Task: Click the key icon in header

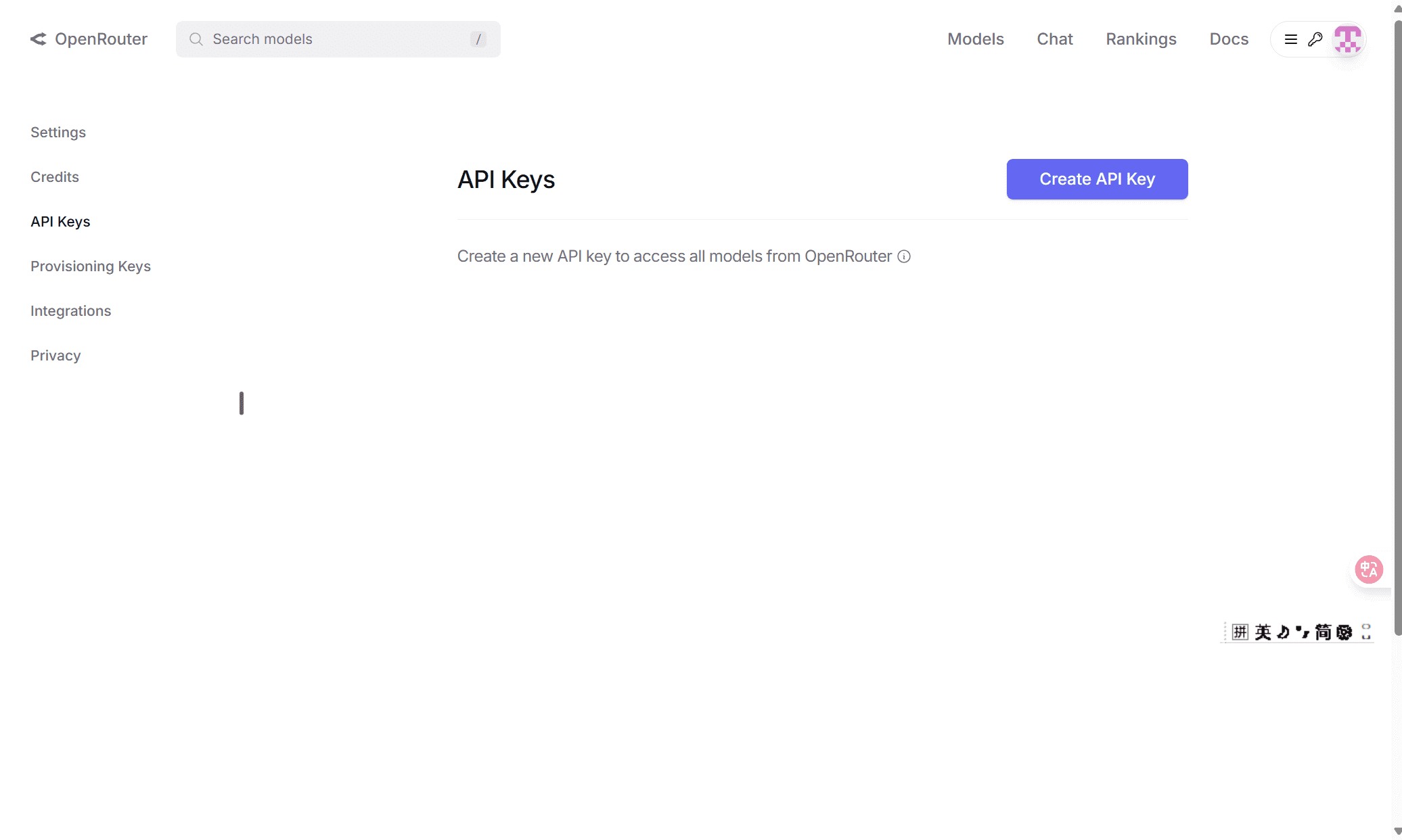Action: pyautogui.click(x=1315, y=39)
